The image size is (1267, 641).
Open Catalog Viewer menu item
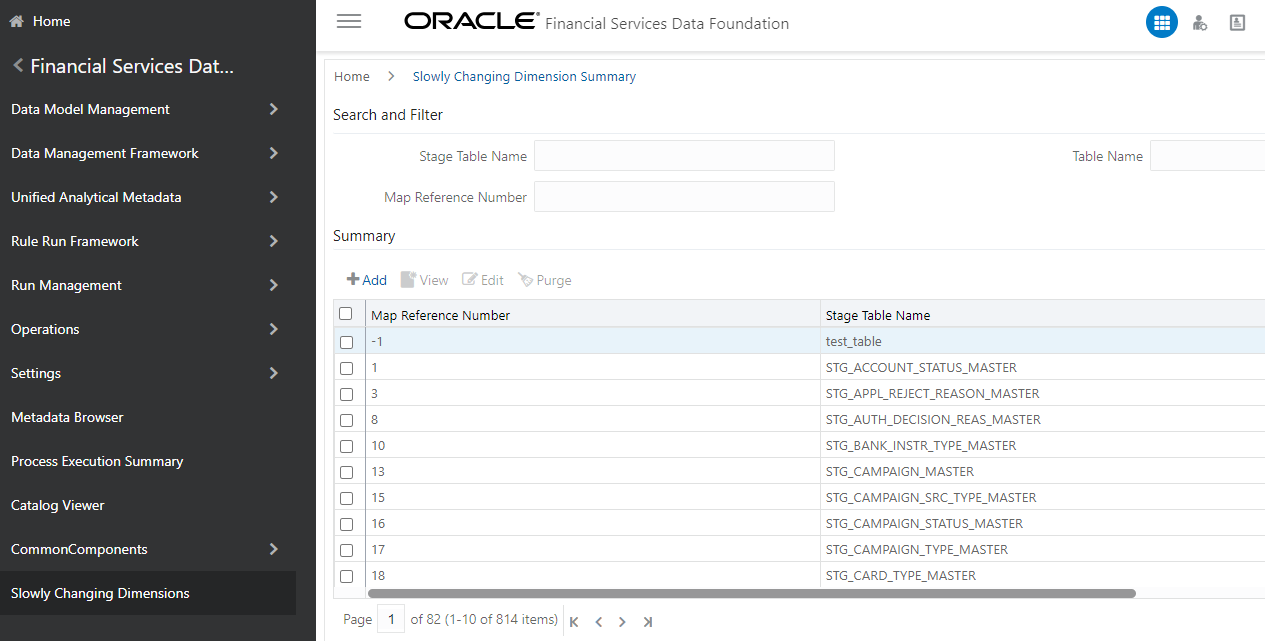(x=58, y=505)
